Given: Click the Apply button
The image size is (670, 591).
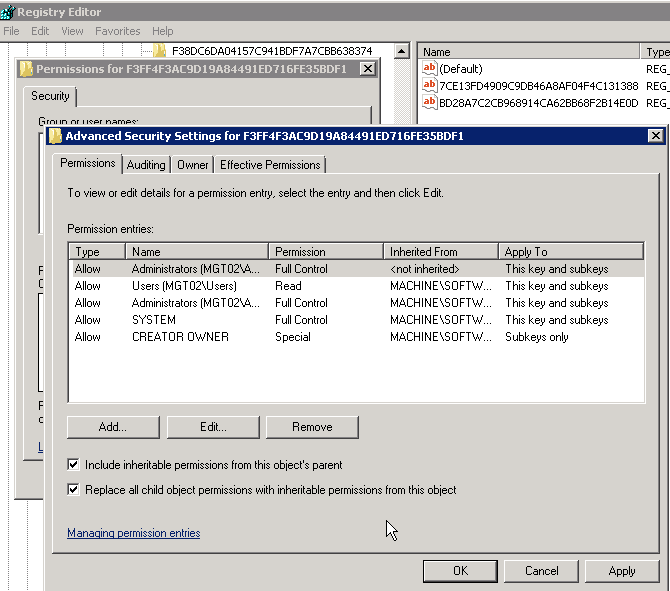Looking at the screenshot, I should (622, 571).
